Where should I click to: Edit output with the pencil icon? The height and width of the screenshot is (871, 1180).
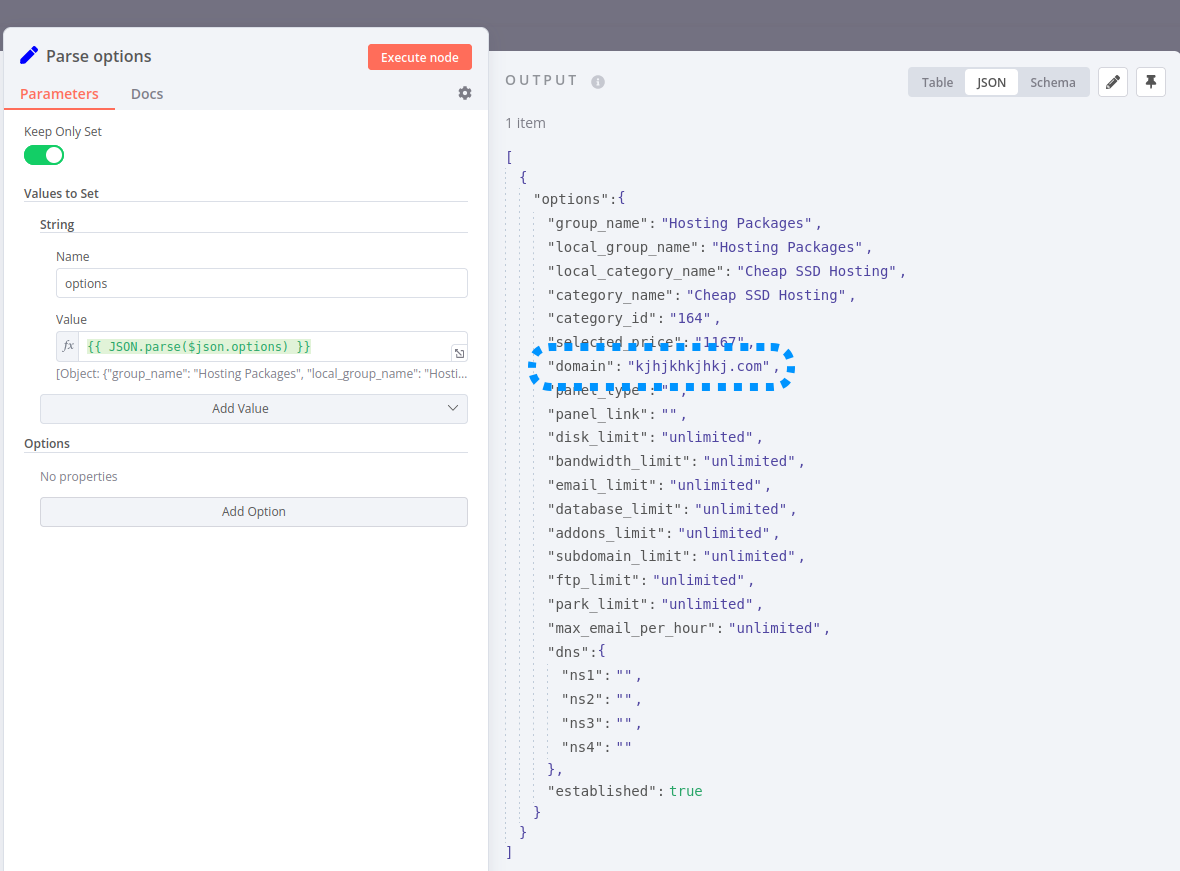(x=1113, y=82)
